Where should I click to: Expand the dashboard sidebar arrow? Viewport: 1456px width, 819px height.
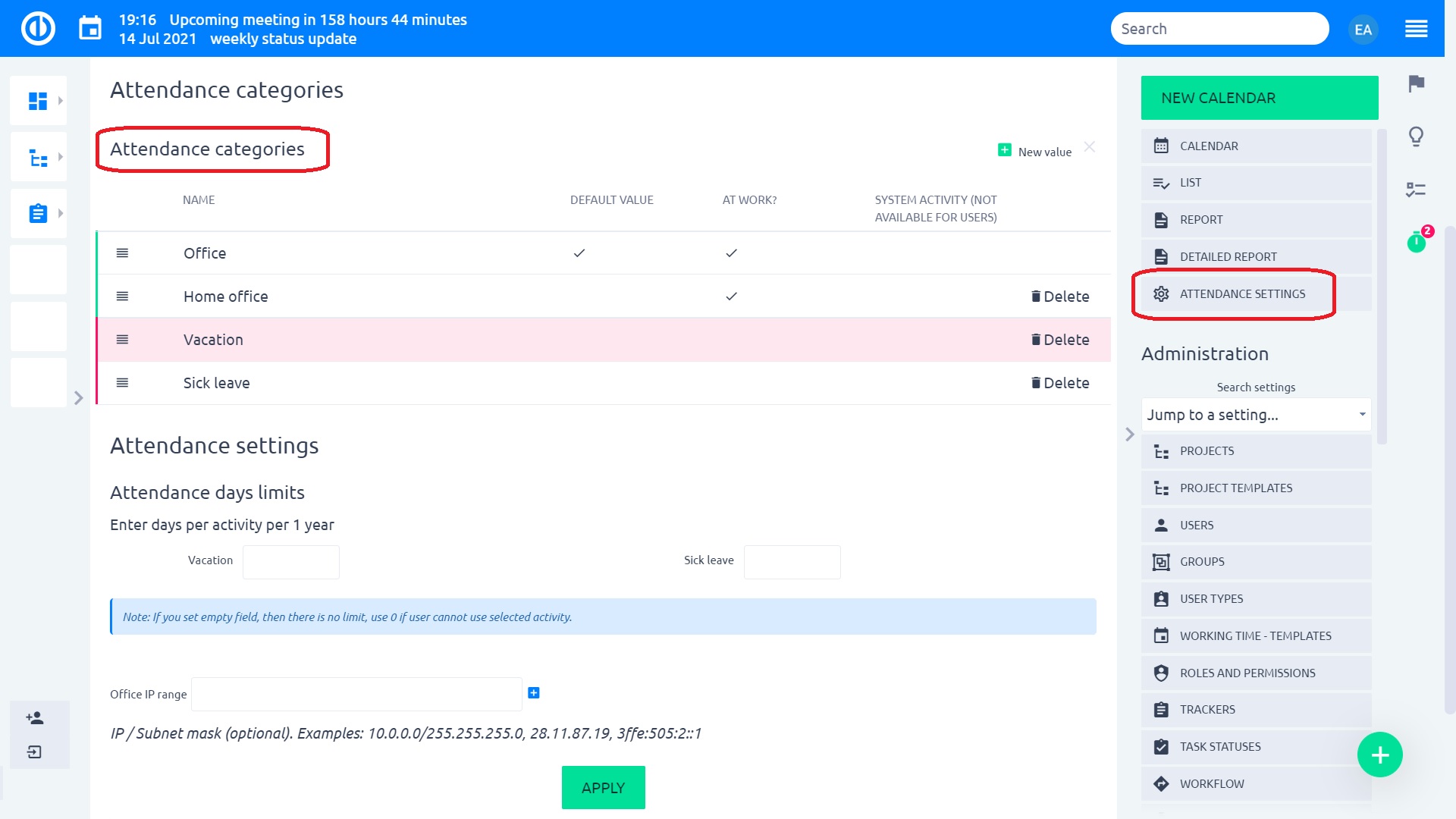(x=61, y=100)
